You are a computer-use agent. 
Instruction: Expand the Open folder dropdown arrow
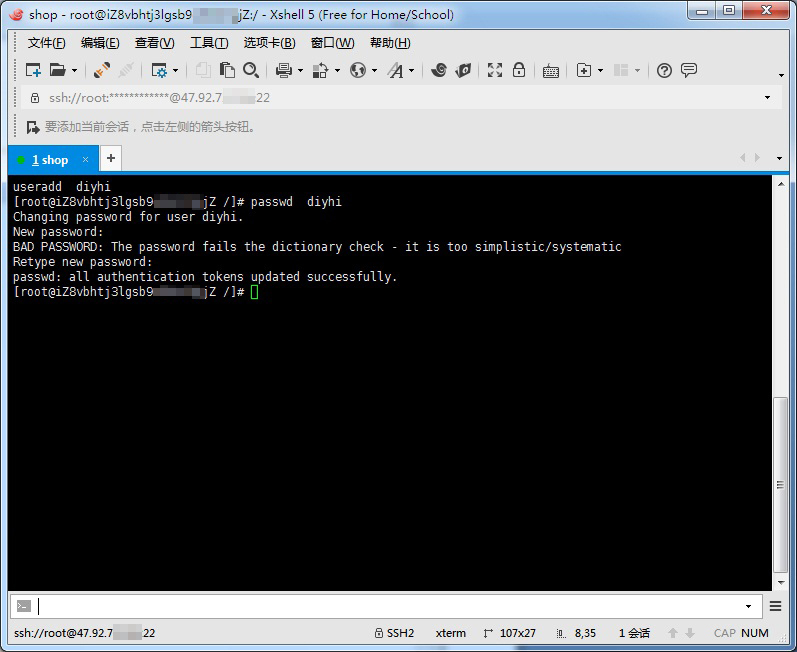point(74,71)
